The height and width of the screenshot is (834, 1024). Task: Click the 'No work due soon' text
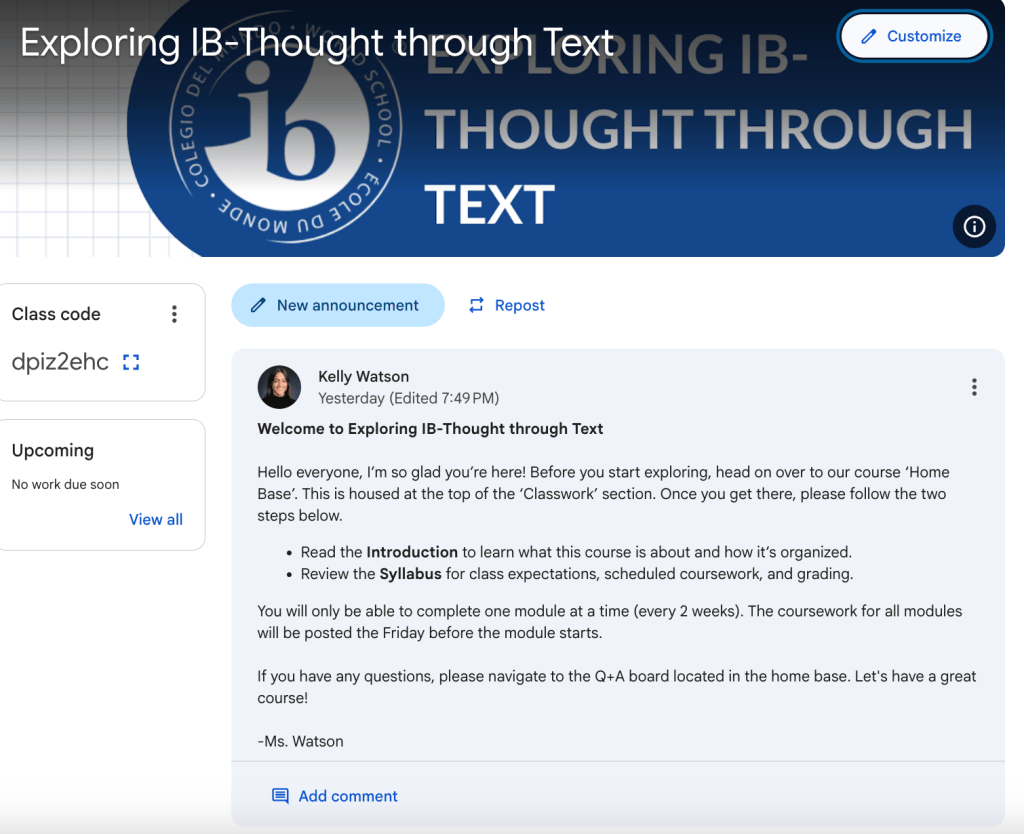[65, 485]
